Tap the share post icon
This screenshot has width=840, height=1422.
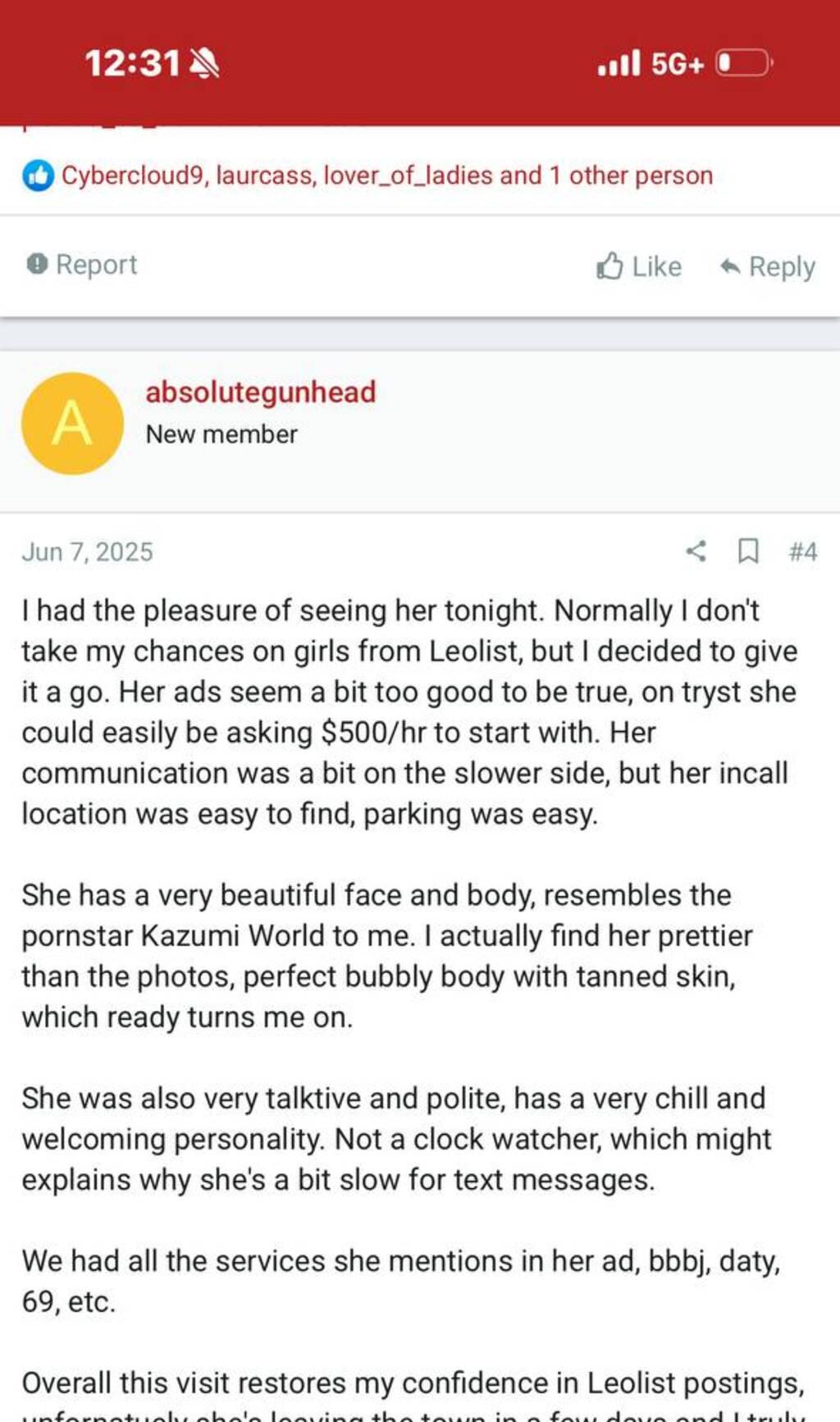[696, 551]
